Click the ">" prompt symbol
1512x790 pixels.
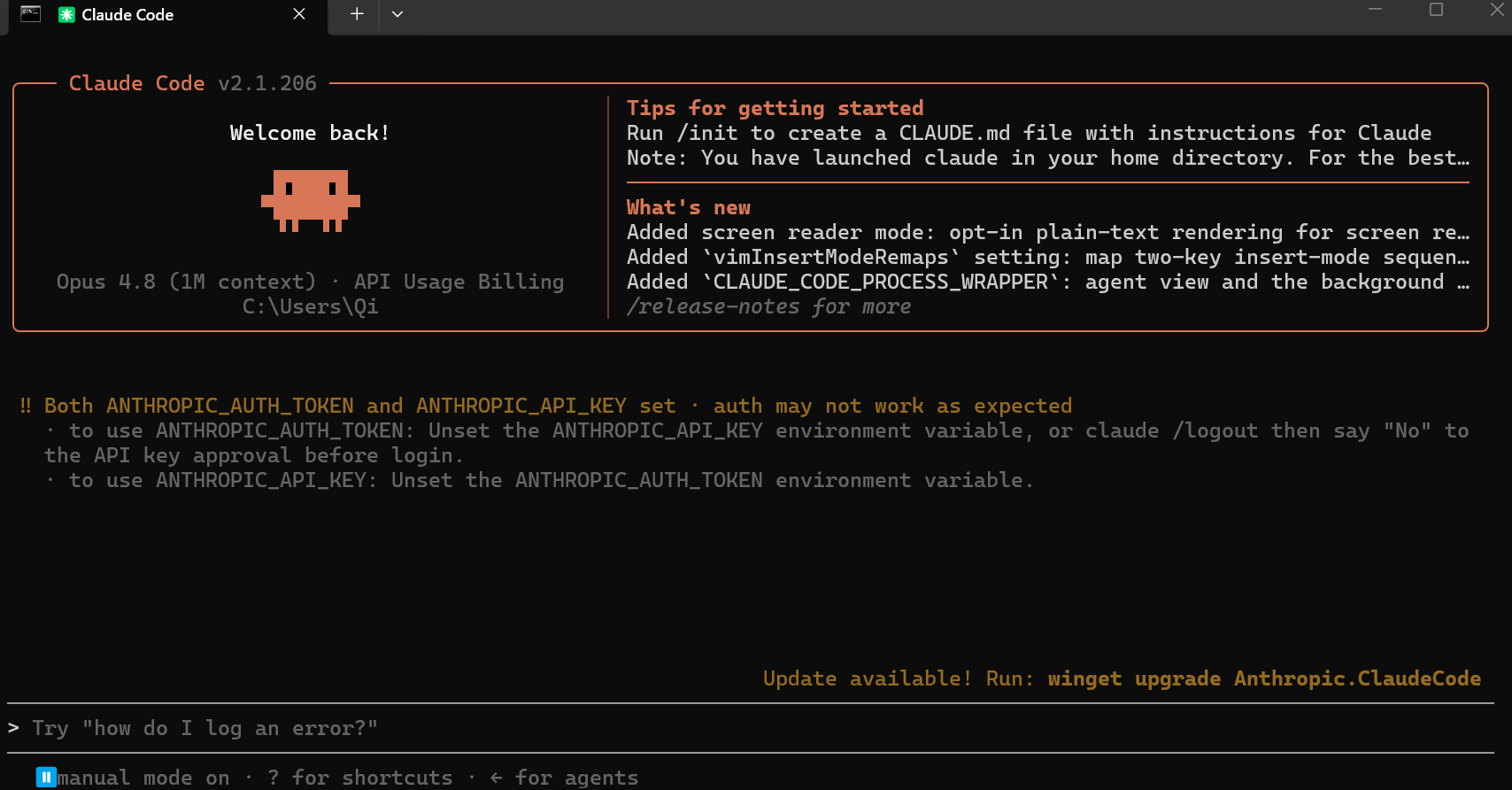click(x=13, y=728)
